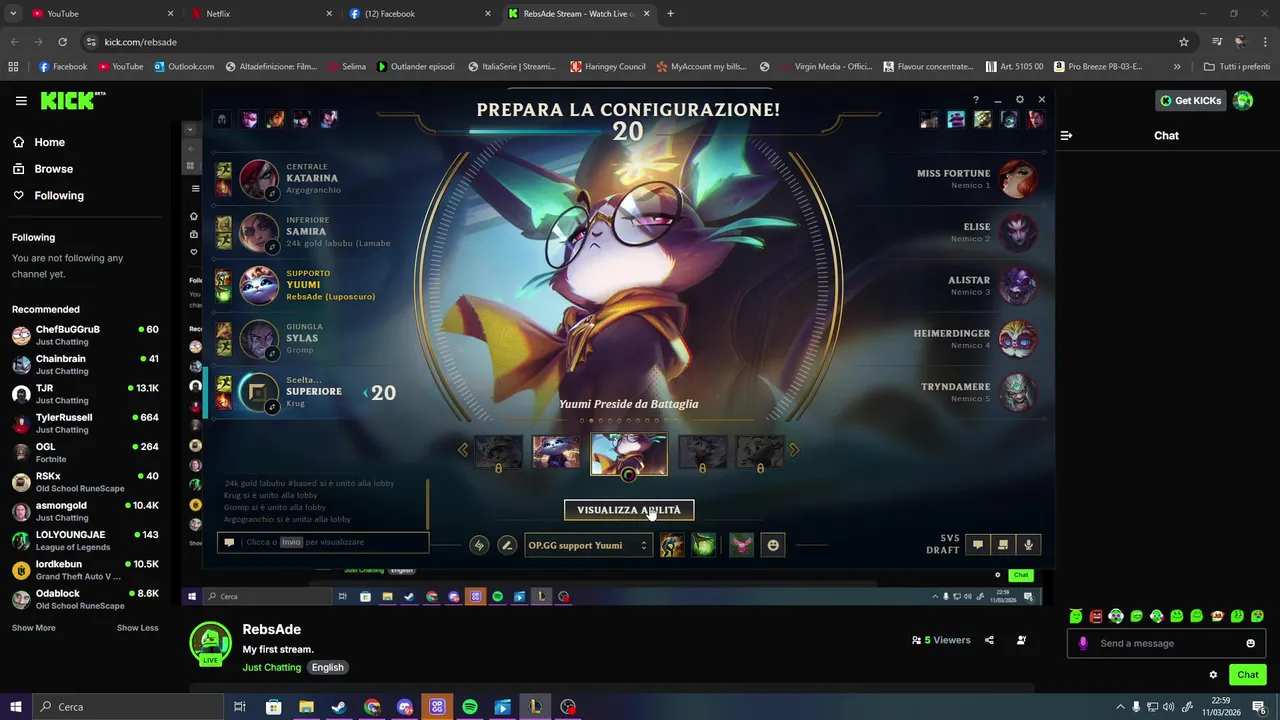Switch to the (12) Facebook tab

point(420,14)
